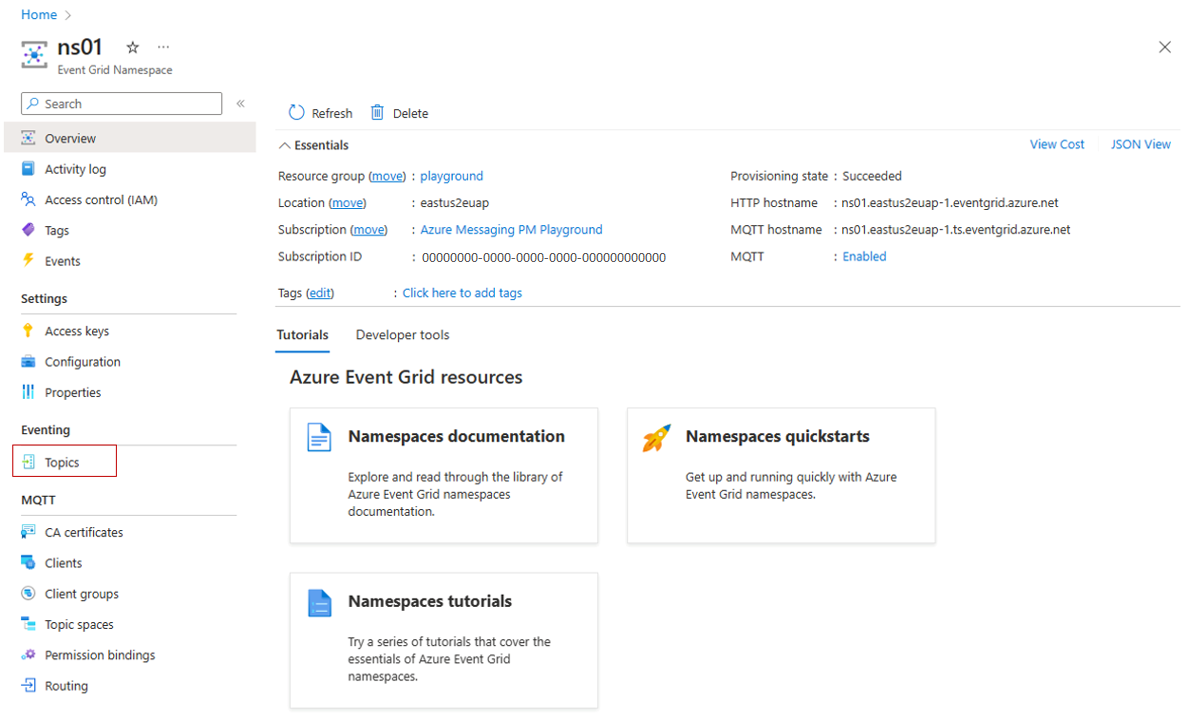Open the ellipsis menu beside ns01

[163, 46]
